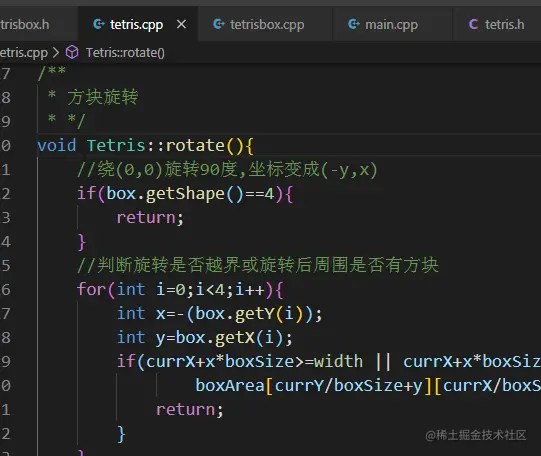Click the '* */' comment closing line
541x456 pixels.
point(66,121)
